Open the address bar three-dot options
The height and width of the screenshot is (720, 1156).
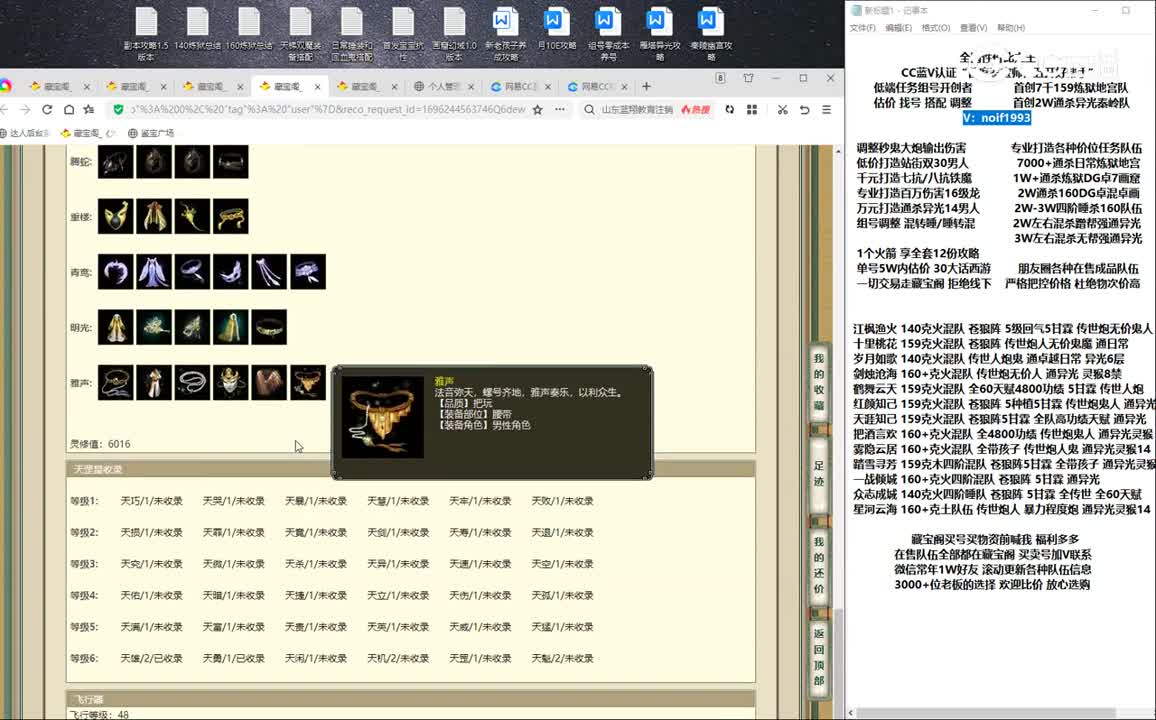pyautogui.click(x=560, y=110)
